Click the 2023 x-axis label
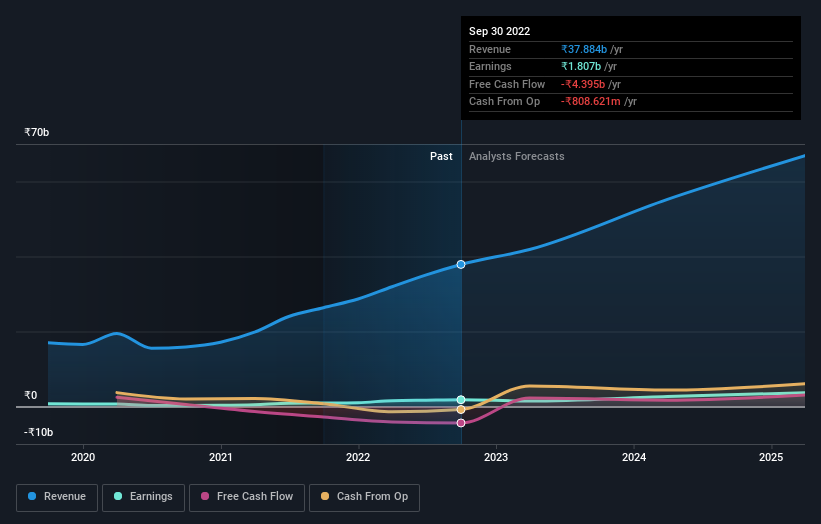Image resolution: width=821 pixels, height=524 pixels. tap(496, 457)
